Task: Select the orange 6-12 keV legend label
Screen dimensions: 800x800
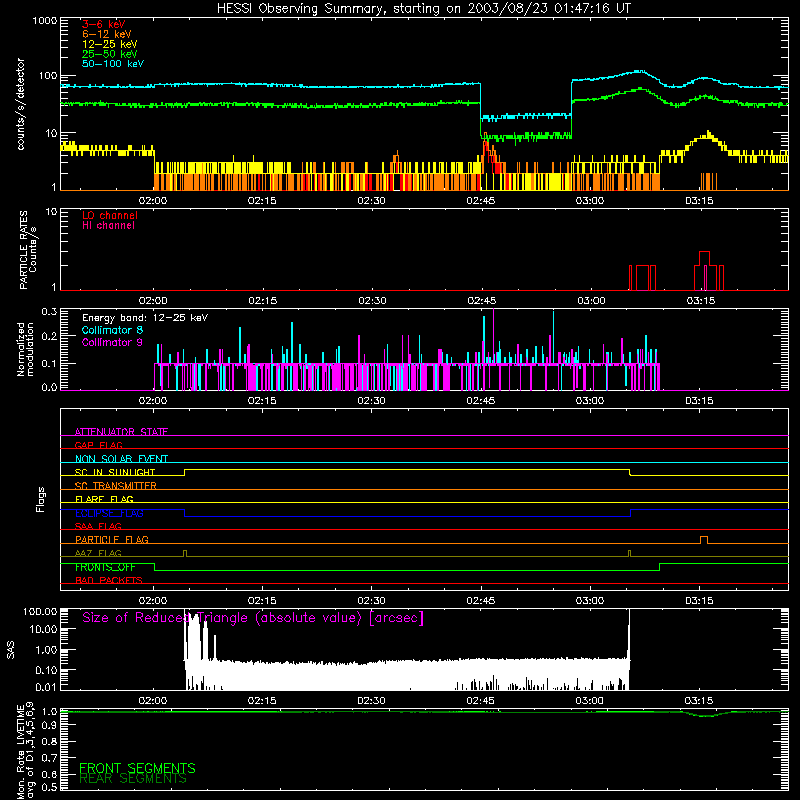Action: point(107,34)
